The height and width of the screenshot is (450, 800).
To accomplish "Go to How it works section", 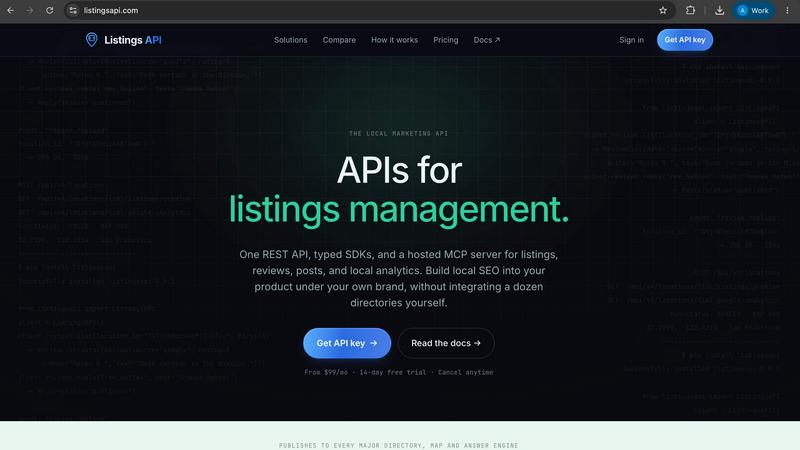I will (x=394, y=40).
